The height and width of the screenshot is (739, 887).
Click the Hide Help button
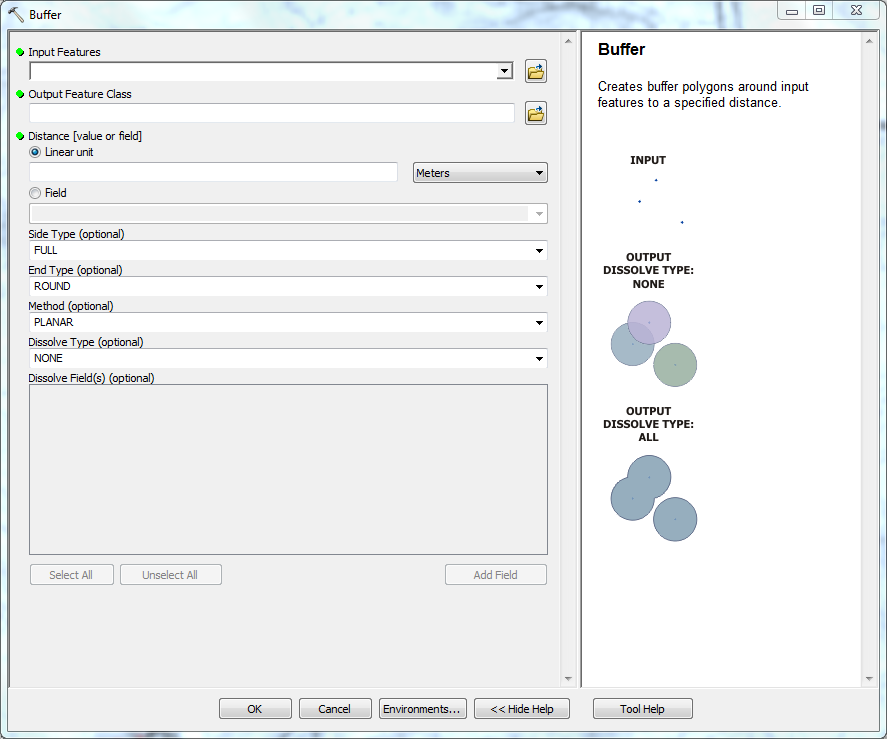(x=521, y=709)
